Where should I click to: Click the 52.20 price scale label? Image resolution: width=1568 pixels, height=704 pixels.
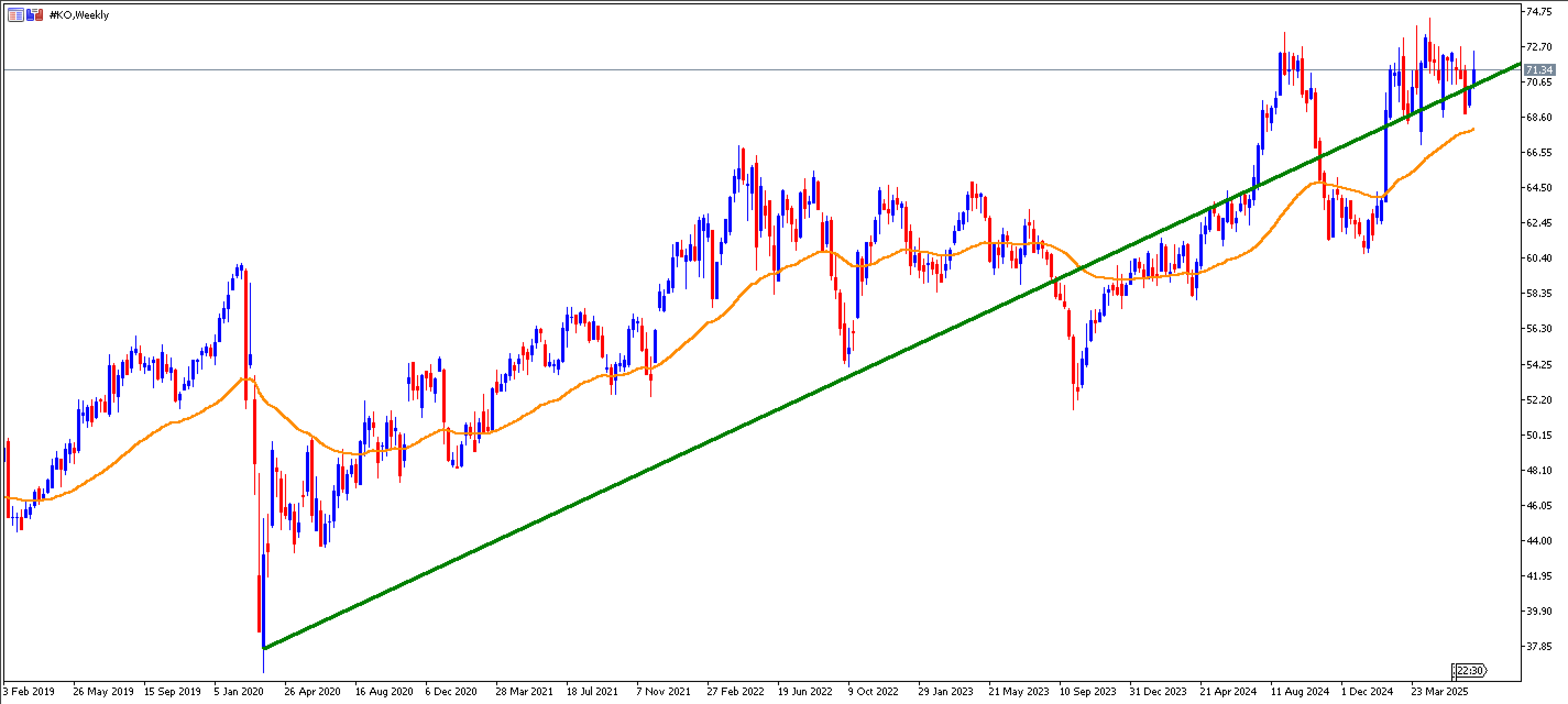tap(1539, 400)
